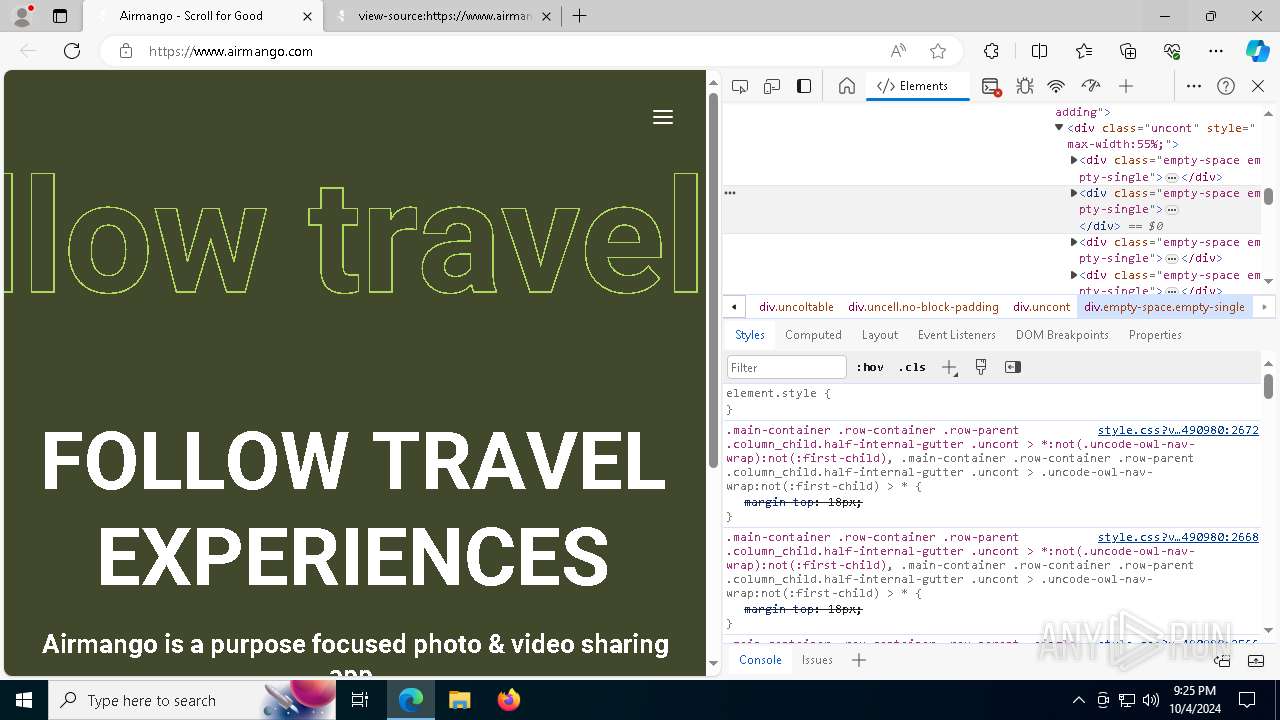The image size is (1280, 720).
Task: Activate the inspect element picker tool
Action: click(740, 86)
